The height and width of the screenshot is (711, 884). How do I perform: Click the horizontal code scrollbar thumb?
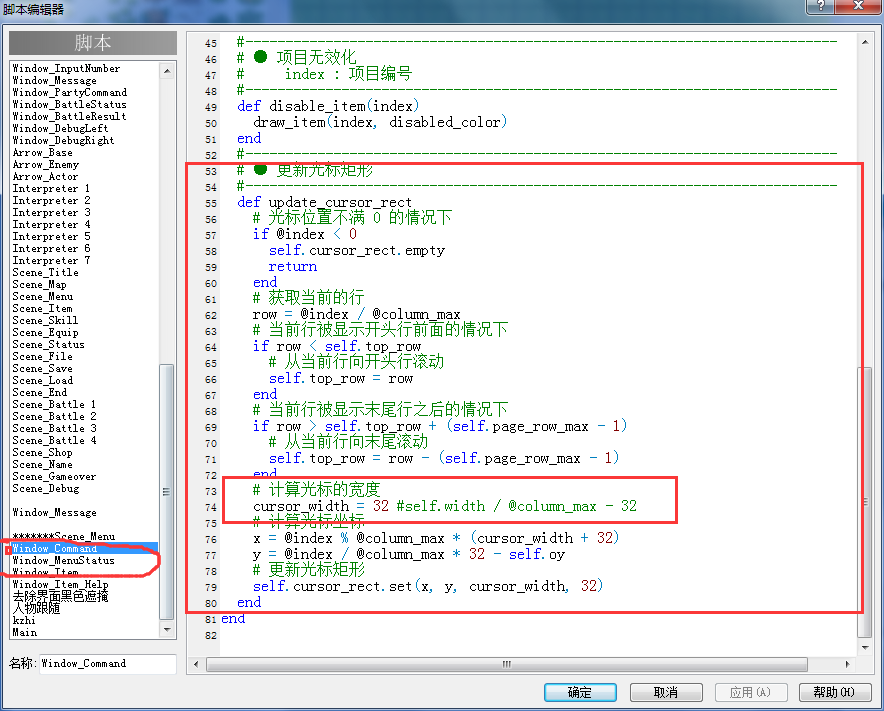click(x=507, y=664)
